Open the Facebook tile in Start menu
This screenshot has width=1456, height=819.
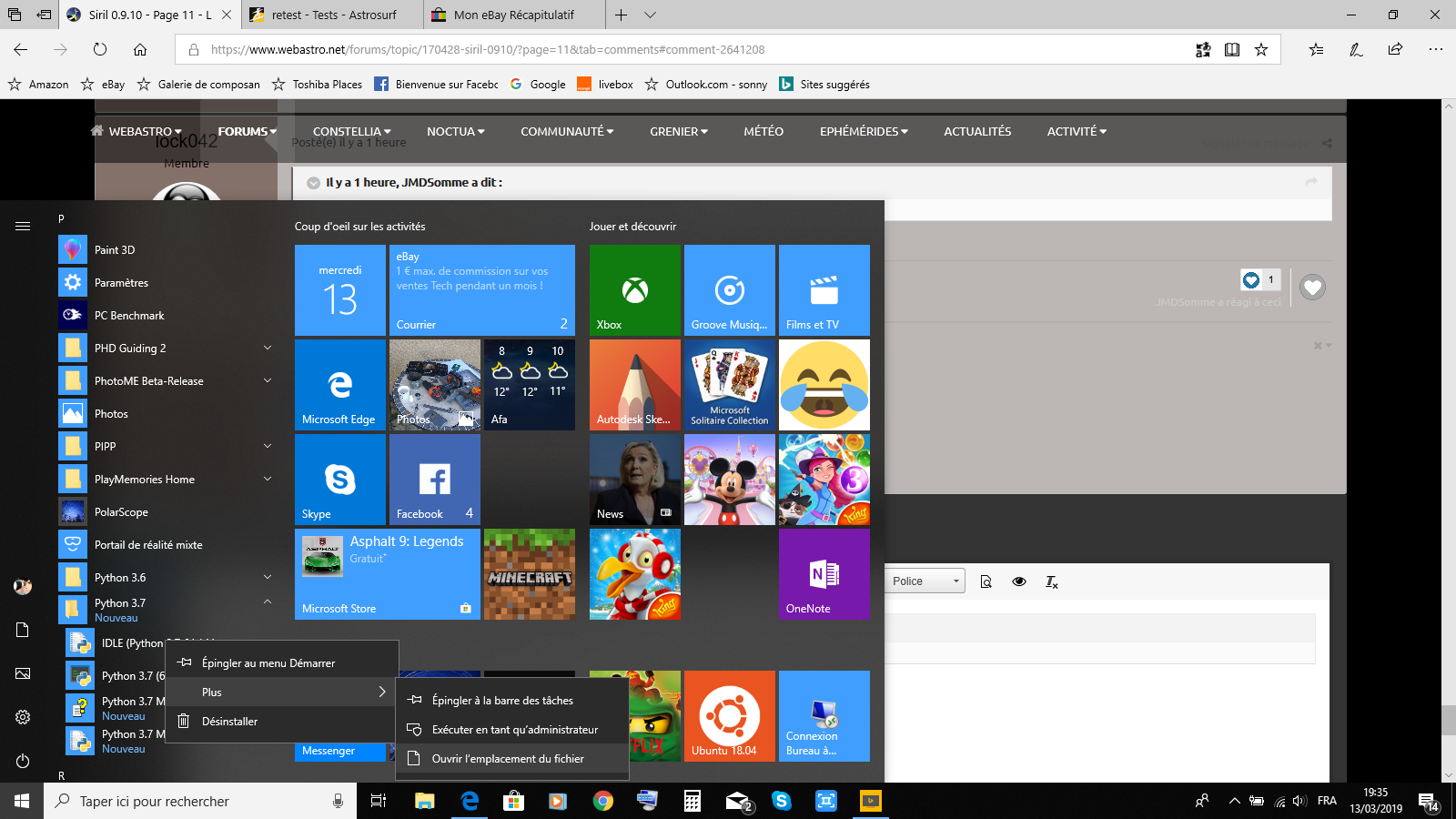click(435, 480)
